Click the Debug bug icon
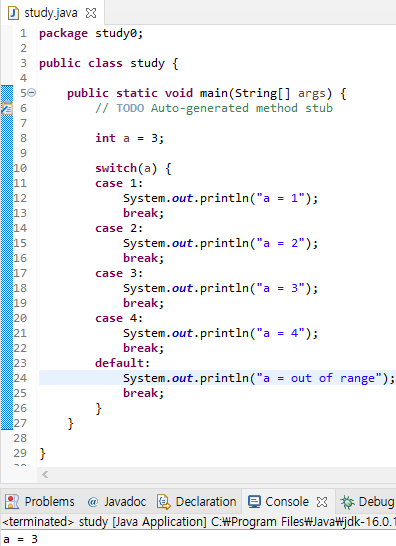Viewport: 396px width, 546px height. [x=347, y=502]
